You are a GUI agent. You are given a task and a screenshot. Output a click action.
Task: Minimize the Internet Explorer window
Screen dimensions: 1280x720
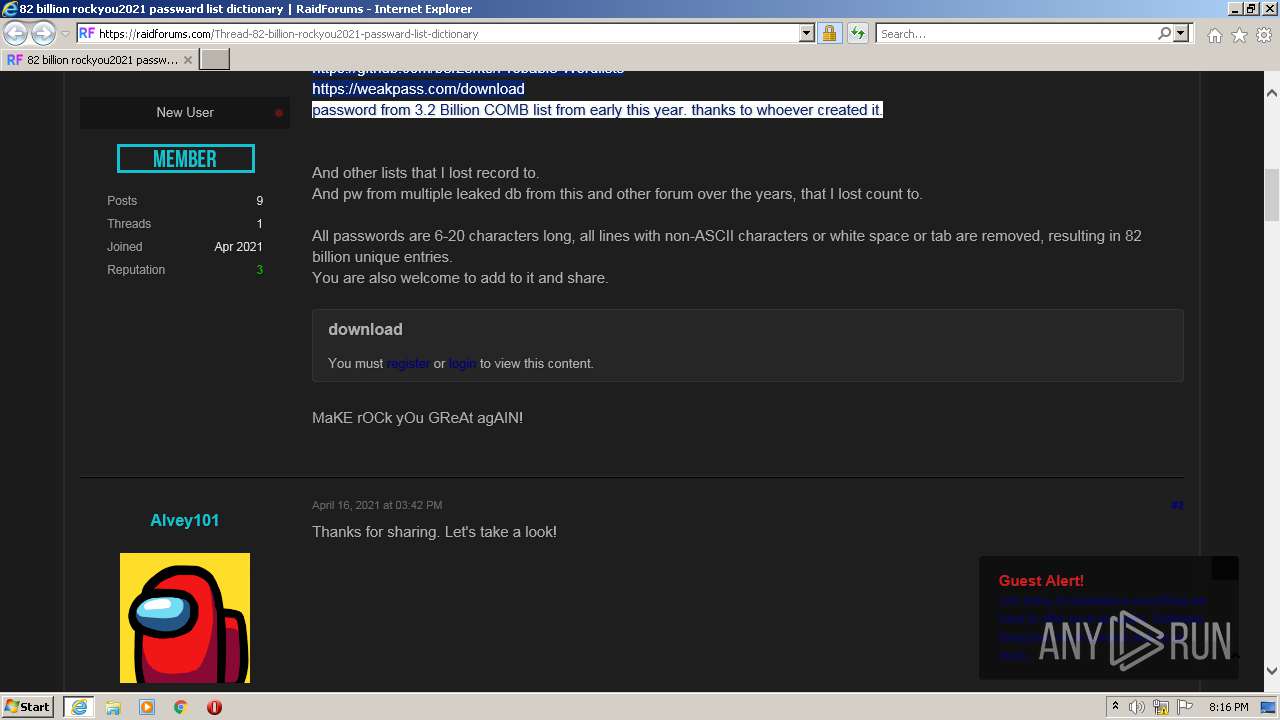[x=1234, y=8]
